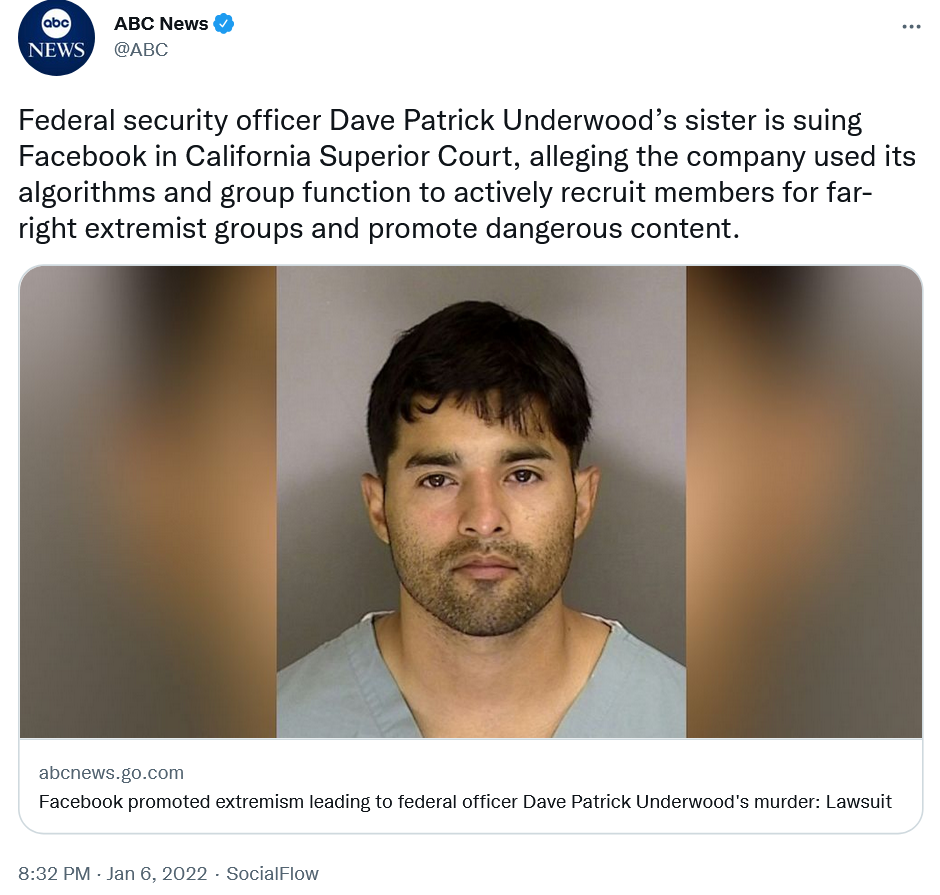Viewport: 940px width, 895px height.
Task: Open the abcnews.go.com domain link
Action: [x=112, y=773]
